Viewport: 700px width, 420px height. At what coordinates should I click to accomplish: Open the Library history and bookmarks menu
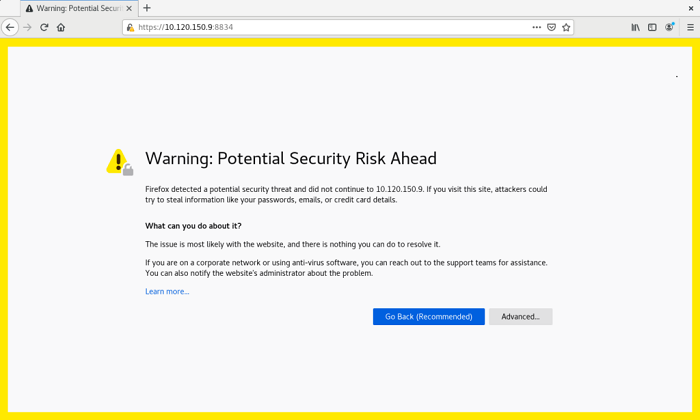pos(635,27)
